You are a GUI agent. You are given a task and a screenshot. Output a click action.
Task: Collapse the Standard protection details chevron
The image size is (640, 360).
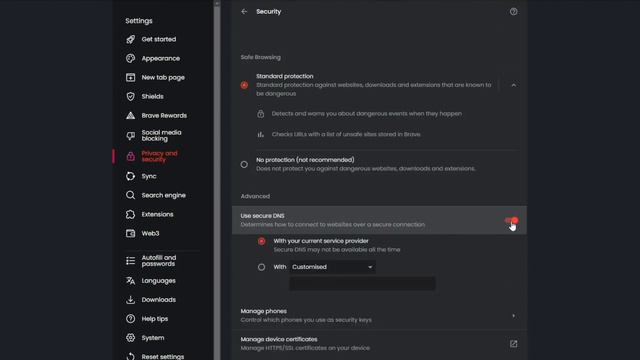(x=513, y=85)
